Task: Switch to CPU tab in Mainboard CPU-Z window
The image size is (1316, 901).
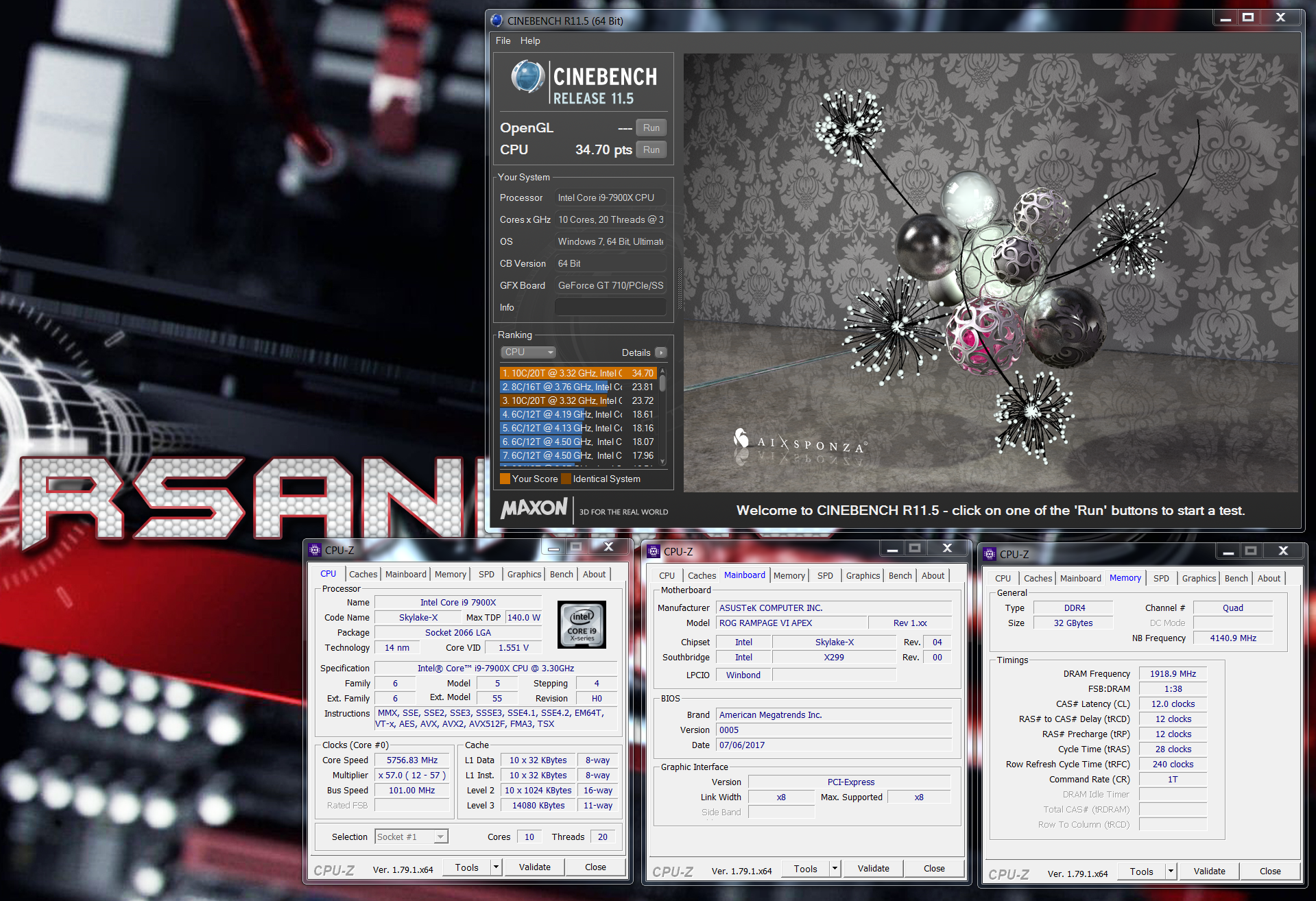Action: coord(667,575)
